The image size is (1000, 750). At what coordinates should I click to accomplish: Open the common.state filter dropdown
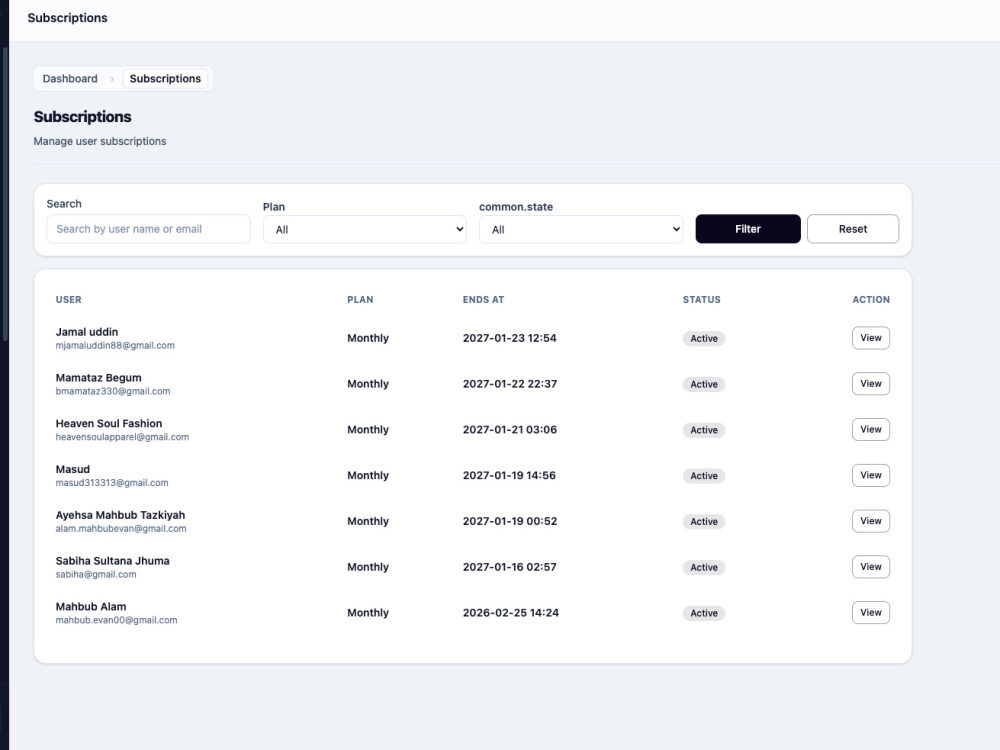coord(580,230)
